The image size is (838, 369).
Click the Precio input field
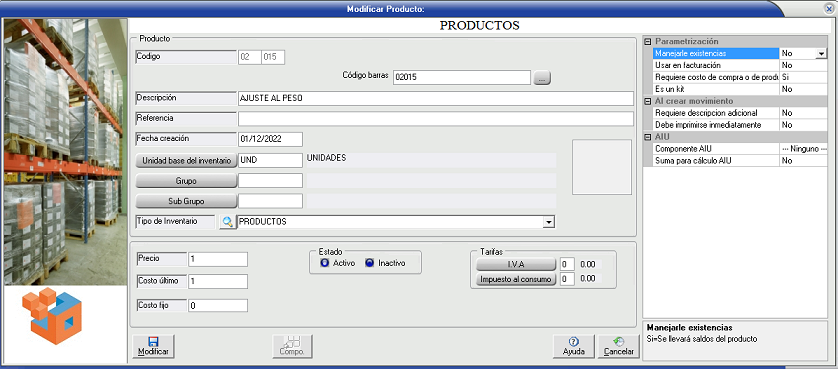218,259
